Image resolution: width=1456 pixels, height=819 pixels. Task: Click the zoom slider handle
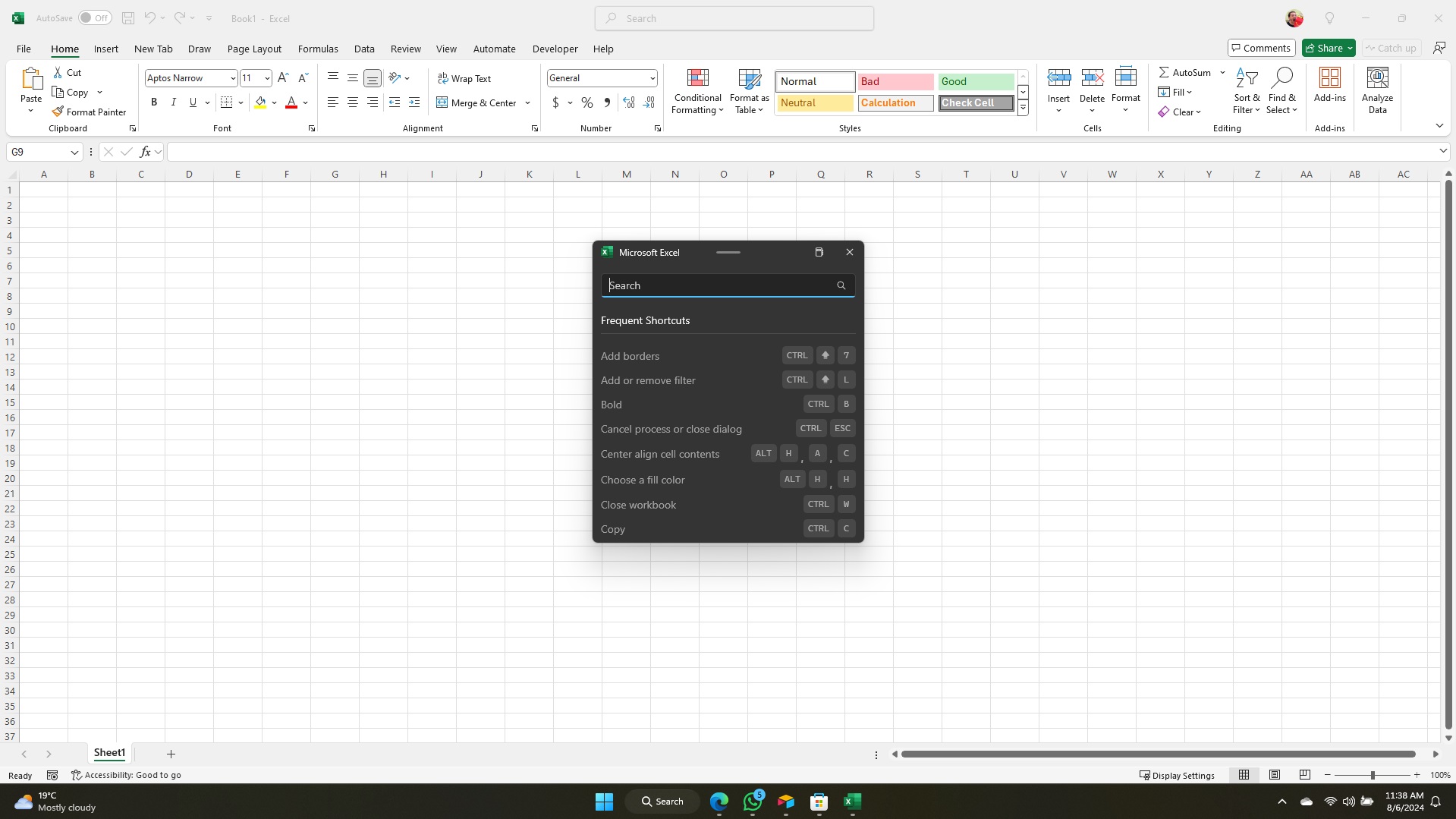pos(1373,775)
